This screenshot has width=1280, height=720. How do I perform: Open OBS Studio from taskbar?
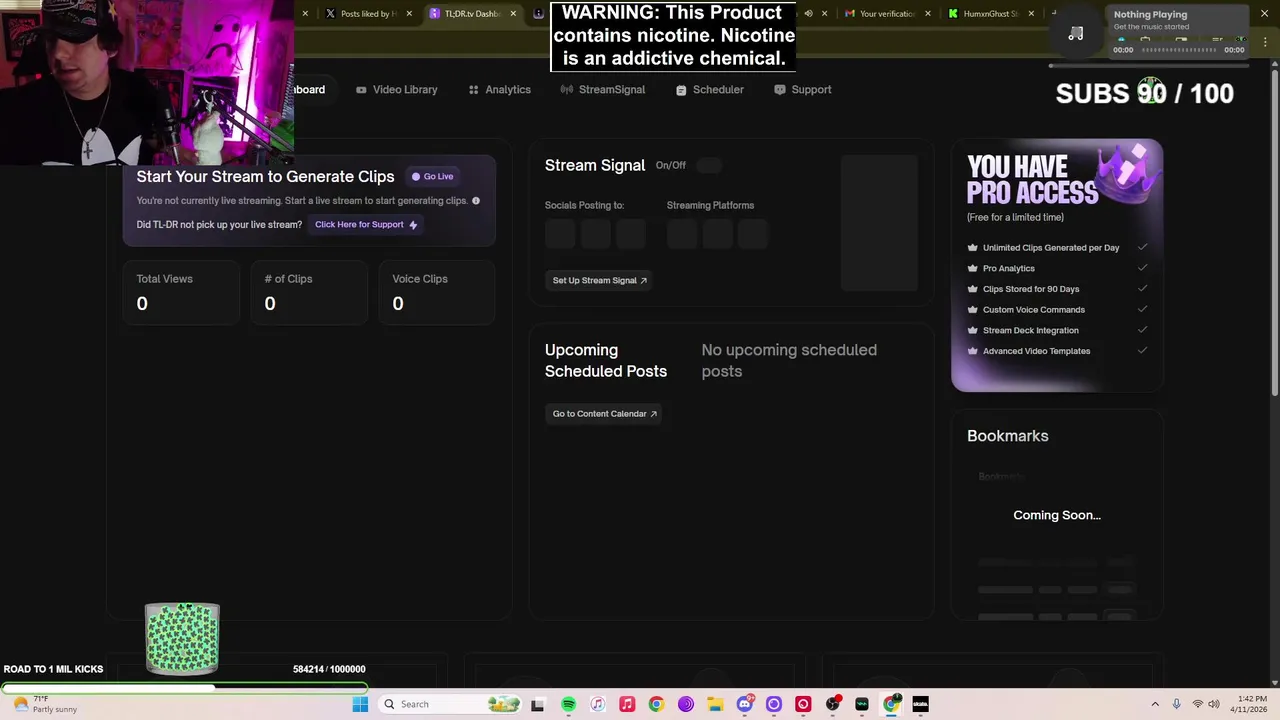pyautogui.click(x=832, y=704)
